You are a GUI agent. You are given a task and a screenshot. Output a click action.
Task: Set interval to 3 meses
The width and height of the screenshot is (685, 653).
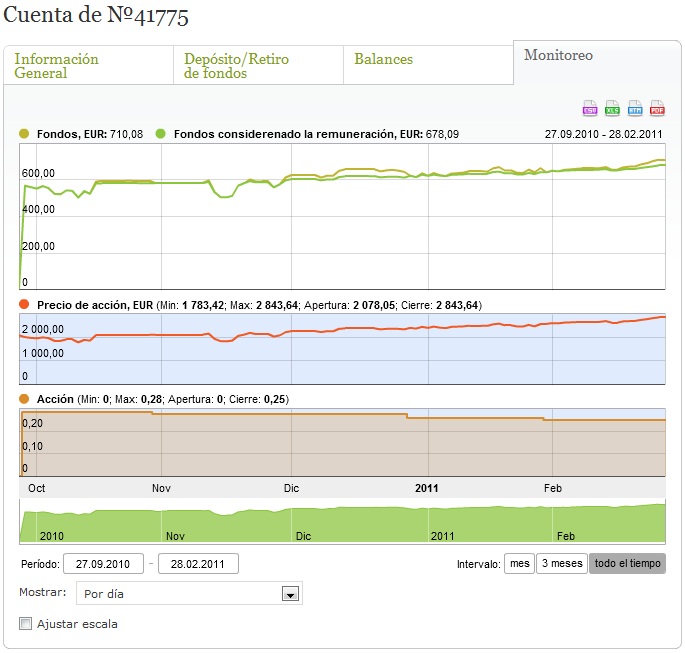pyautogui.click(x=562, y=563)
